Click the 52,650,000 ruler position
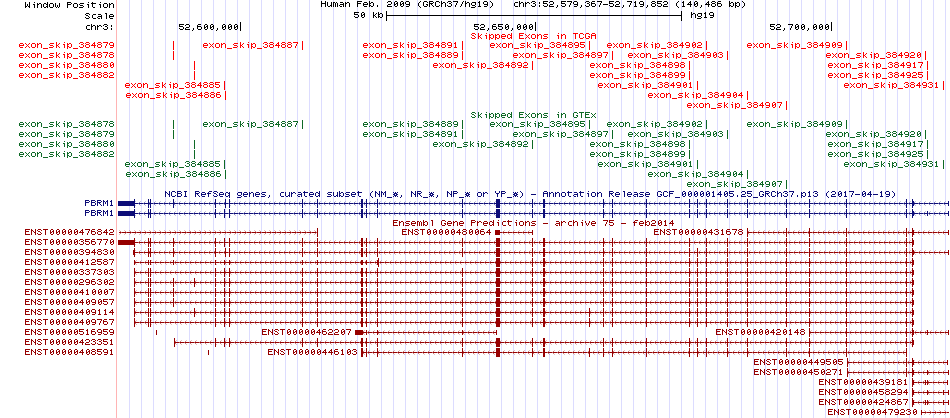The width and height of the screenshot is (950, 418). tap(504, 27)
